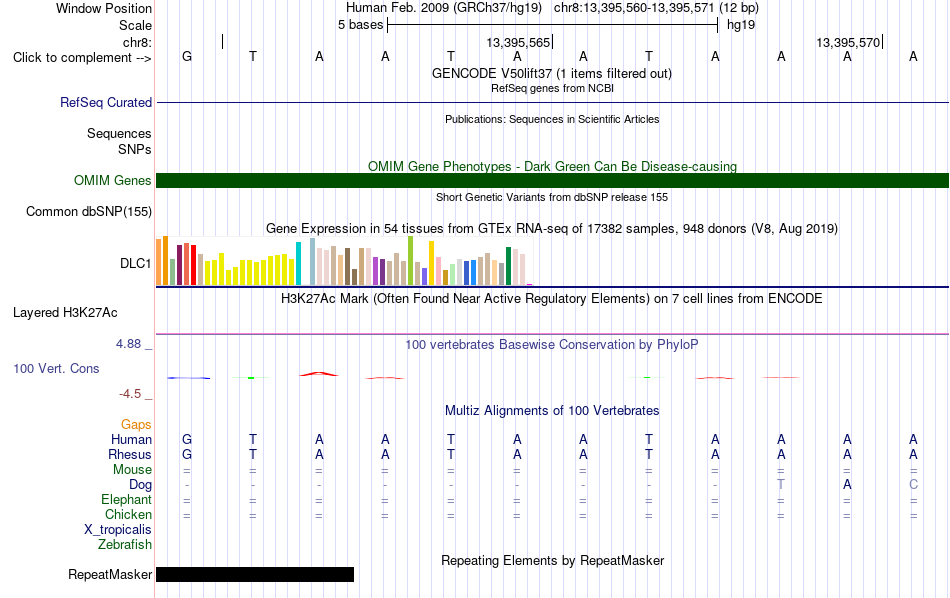Click the 13,395,565 position marker

519,42
